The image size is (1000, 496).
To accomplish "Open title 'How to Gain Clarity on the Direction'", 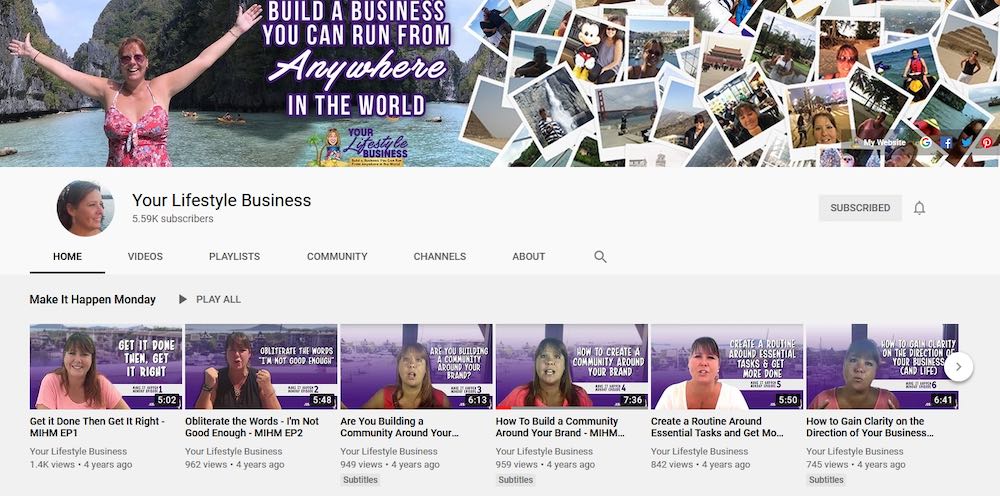I will [x=870, y=427].
